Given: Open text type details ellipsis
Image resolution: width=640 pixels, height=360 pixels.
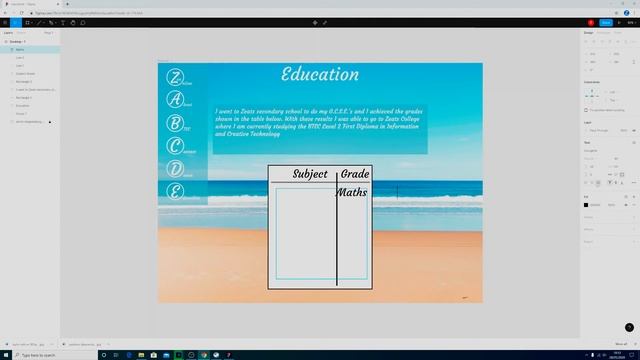Looking at the screenshot, I should (x=634, y=183).
